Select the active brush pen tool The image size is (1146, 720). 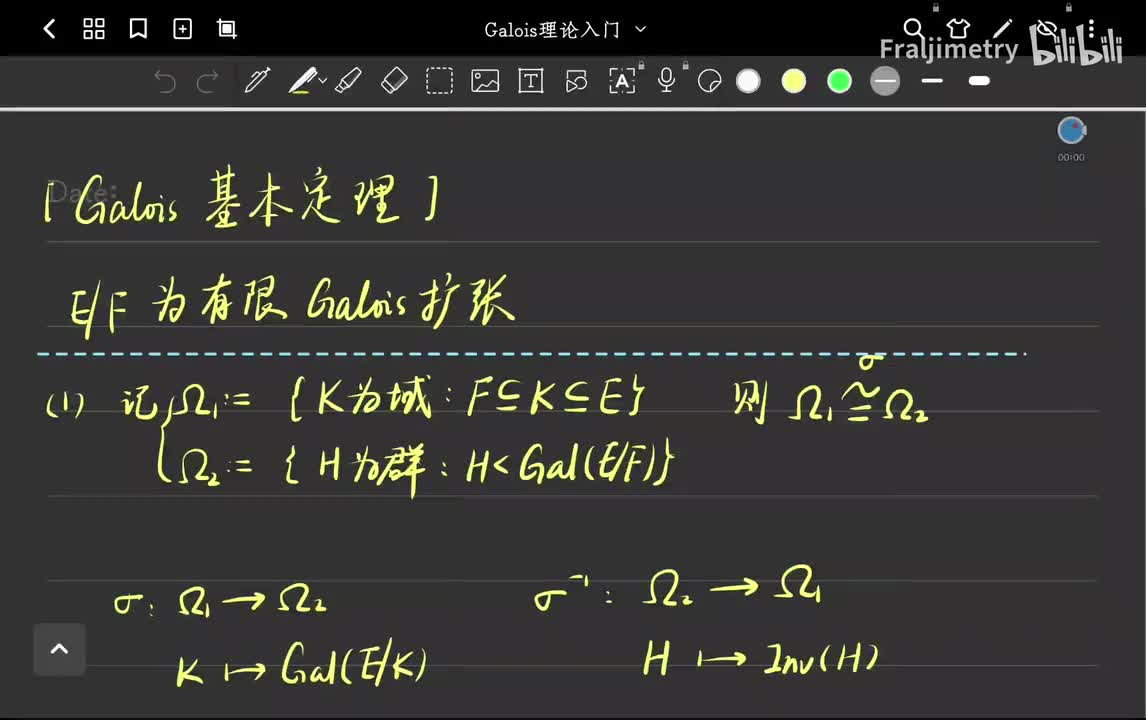pos(302,80)
